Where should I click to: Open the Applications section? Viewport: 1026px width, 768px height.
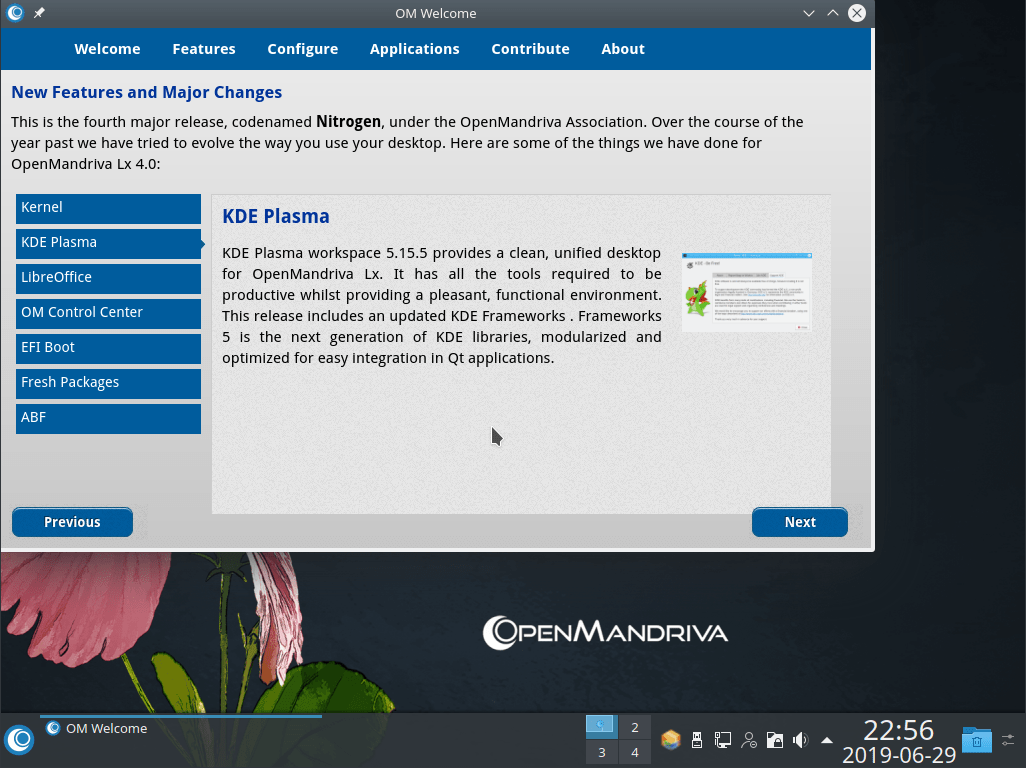click(x=414, y=48)
